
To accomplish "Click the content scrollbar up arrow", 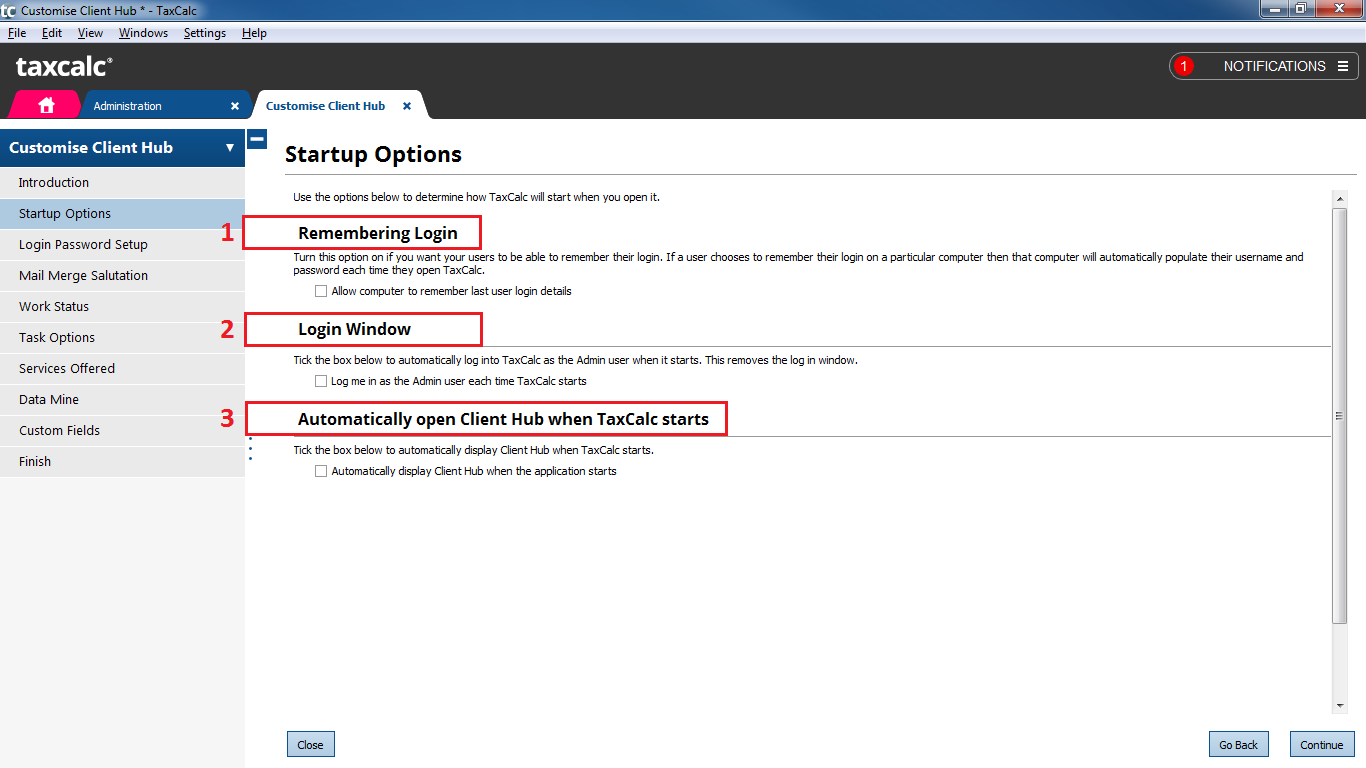I will [1340, 198].
